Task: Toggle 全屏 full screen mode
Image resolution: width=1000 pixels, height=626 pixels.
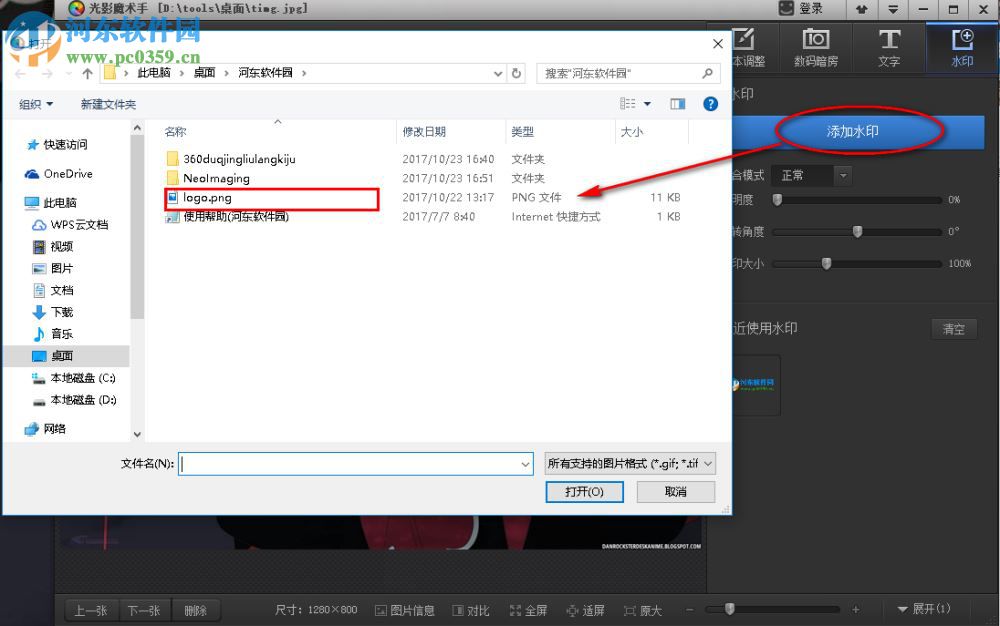Action: point(528,610)
